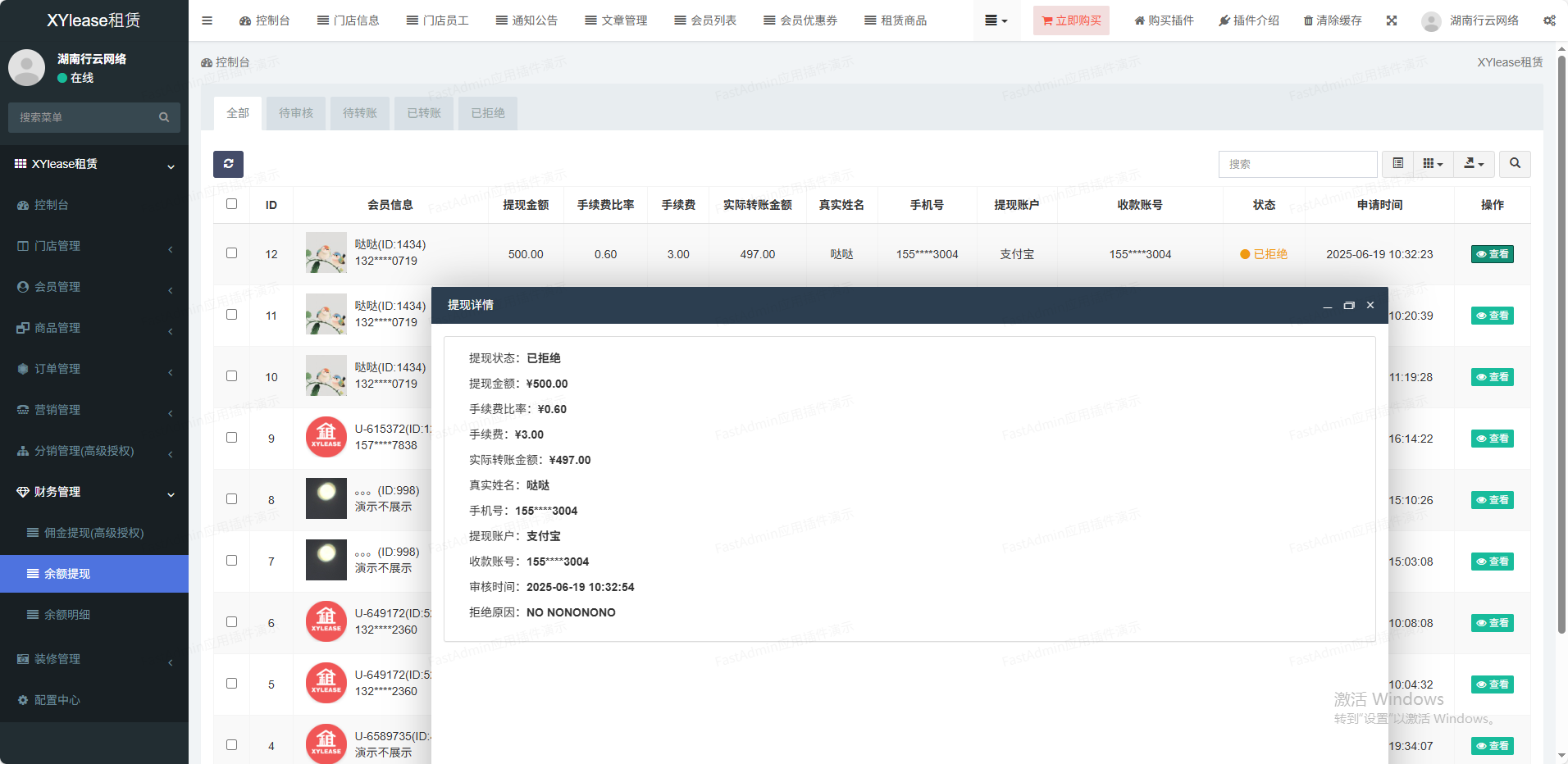
Task: Click 查看 button for the 已拒绝 row
Action: click(x=1492, y=254)
